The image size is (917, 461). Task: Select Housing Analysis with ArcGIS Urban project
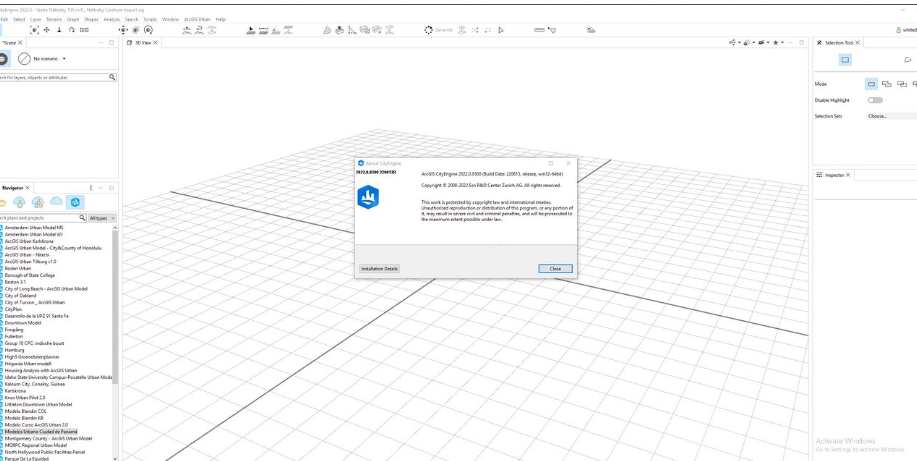tap(41, 370)
